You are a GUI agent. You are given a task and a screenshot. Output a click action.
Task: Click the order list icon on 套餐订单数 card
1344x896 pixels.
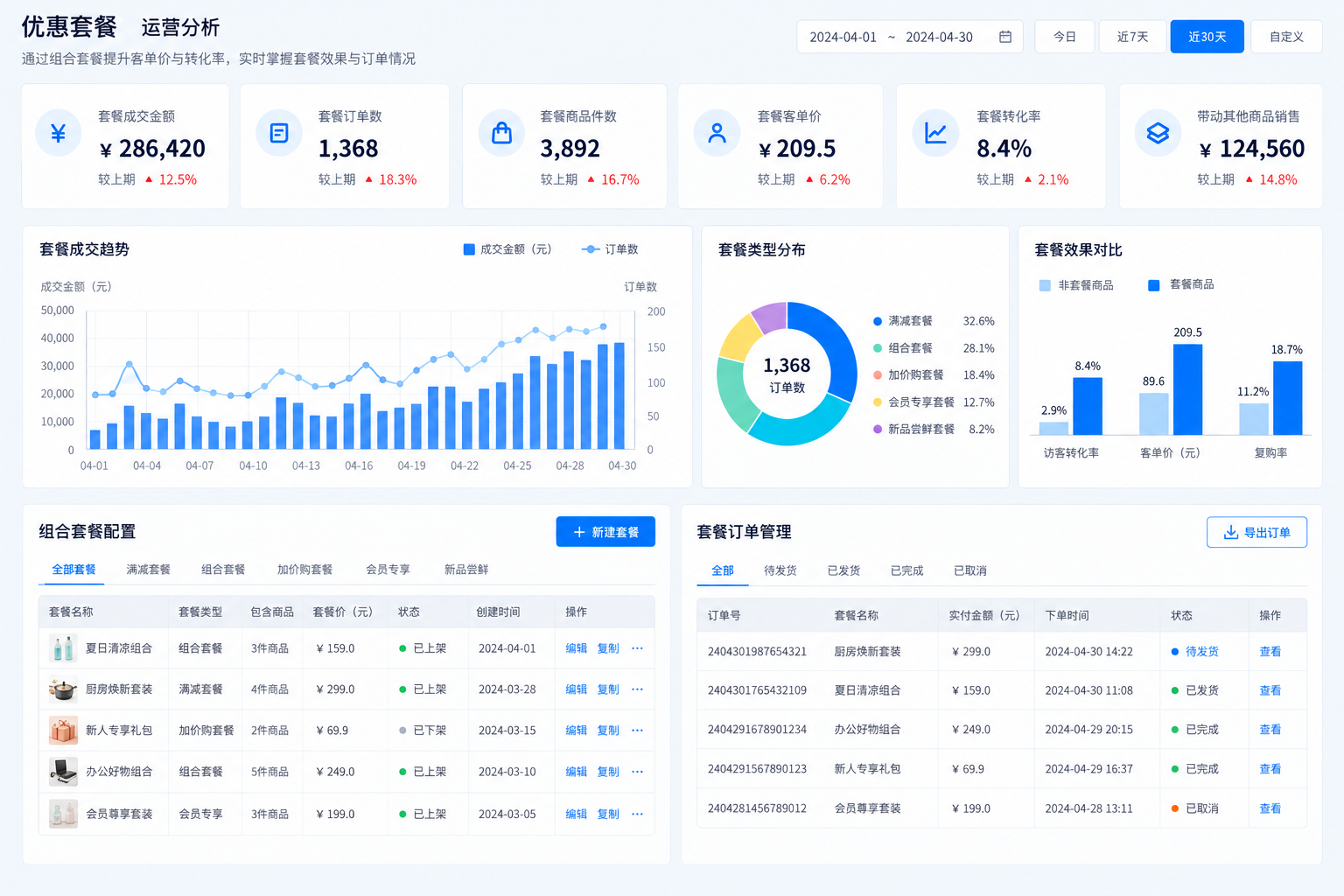tap(279, 133)
